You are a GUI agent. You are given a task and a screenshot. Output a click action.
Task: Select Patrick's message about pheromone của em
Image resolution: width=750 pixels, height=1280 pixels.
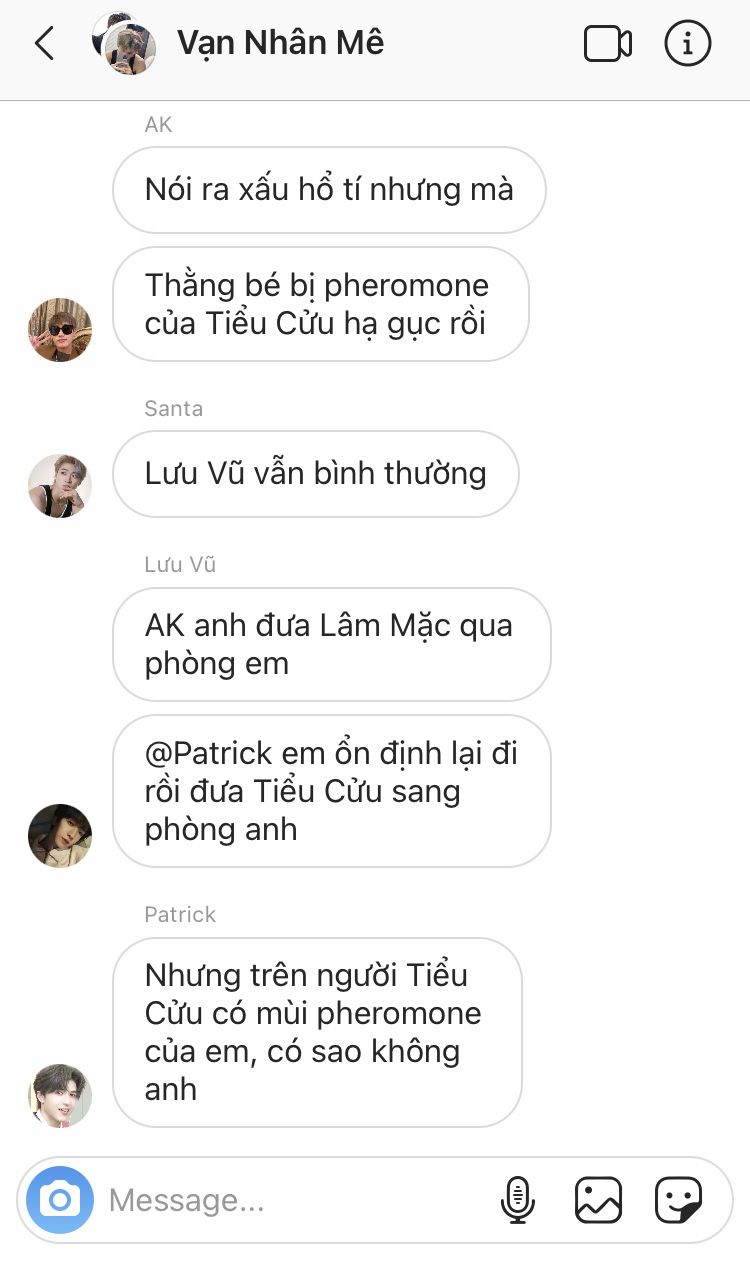(317, 1032)
